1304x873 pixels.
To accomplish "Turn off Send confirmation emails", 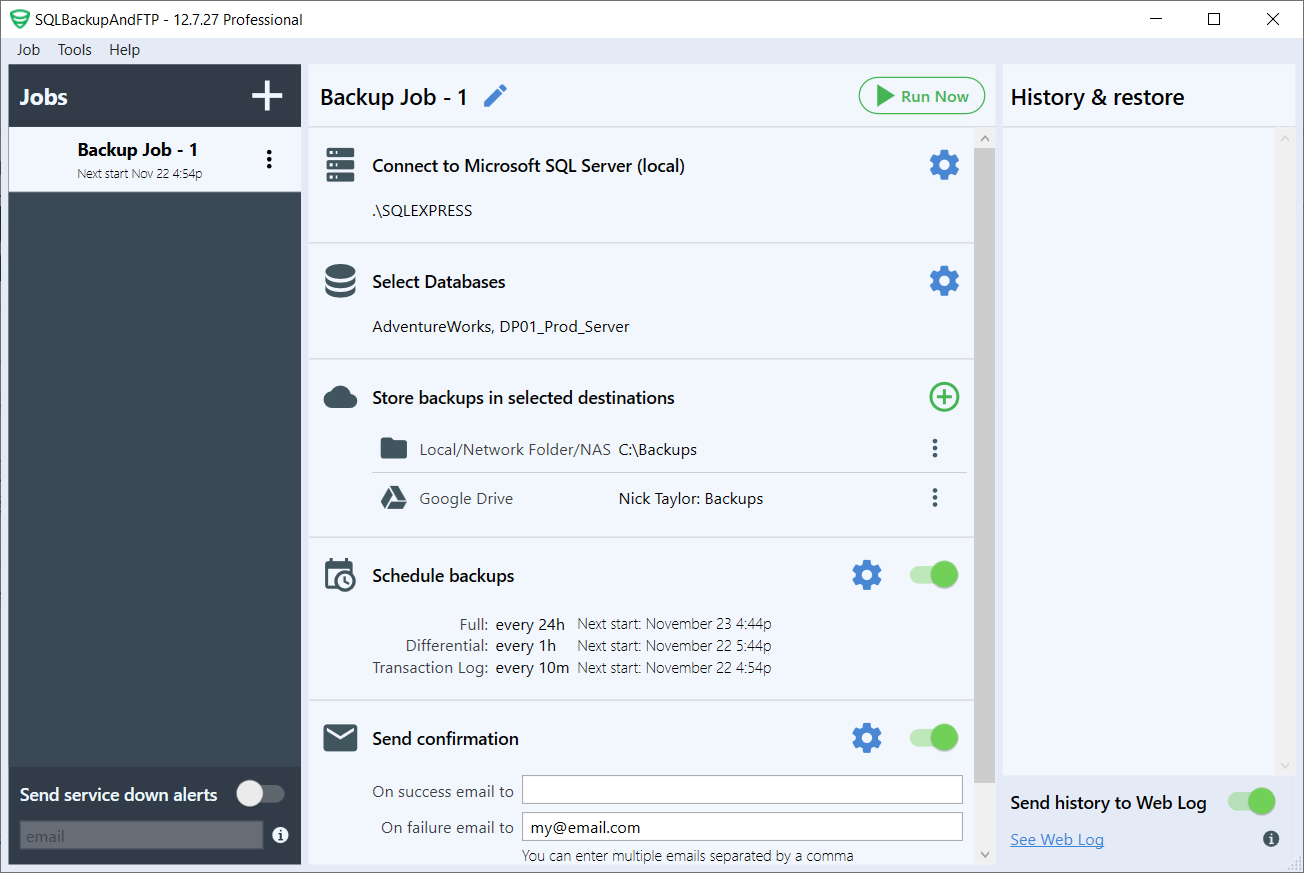I will pos(932,737).
